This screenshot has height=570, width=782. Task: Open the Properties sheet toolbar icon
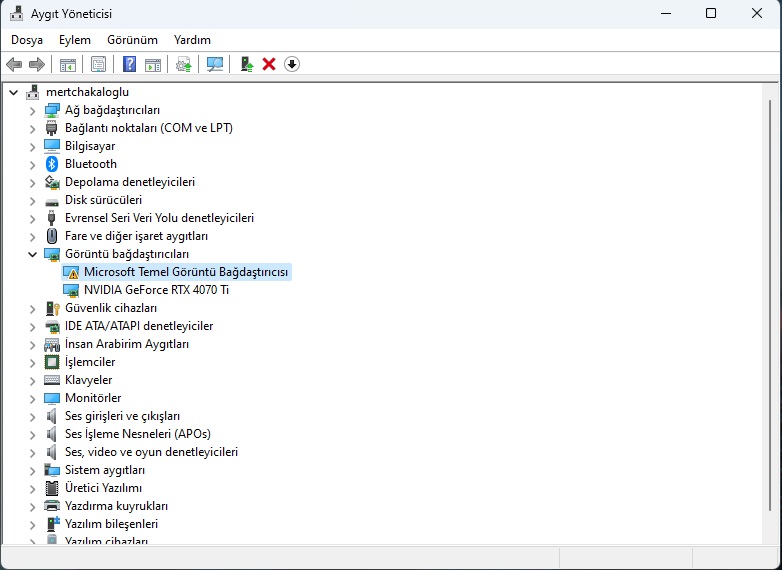[99, 64]
